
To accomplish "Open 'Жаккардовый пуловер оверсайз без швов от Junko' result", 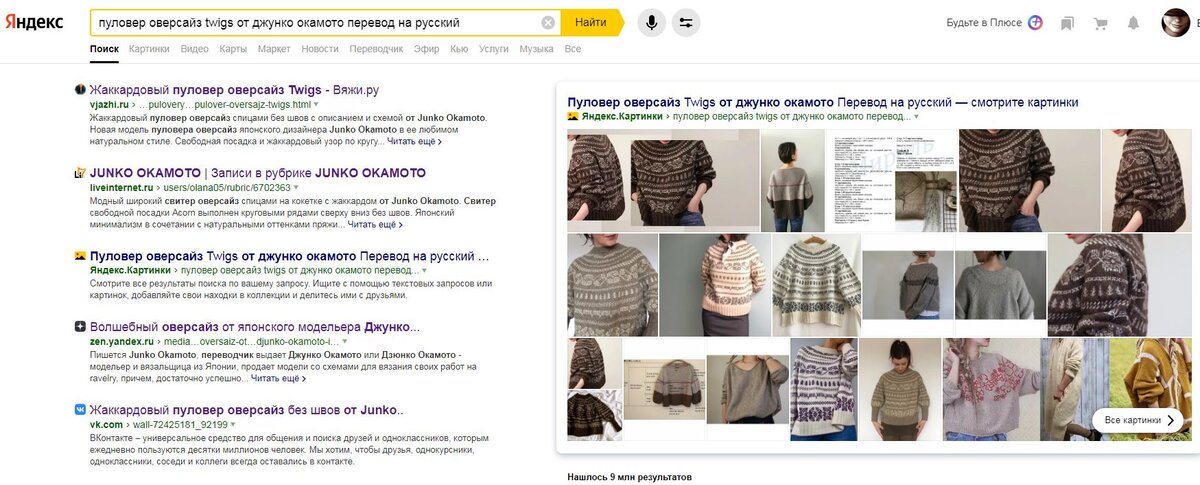I will coord(247,409).
